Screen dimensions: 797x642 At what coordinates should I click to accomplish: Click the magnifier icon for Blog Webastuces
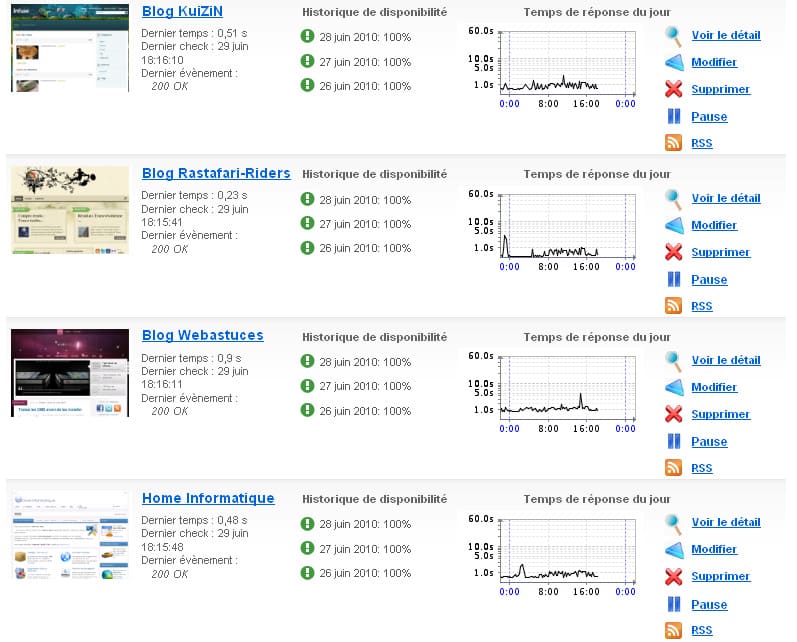pos(674,360)
